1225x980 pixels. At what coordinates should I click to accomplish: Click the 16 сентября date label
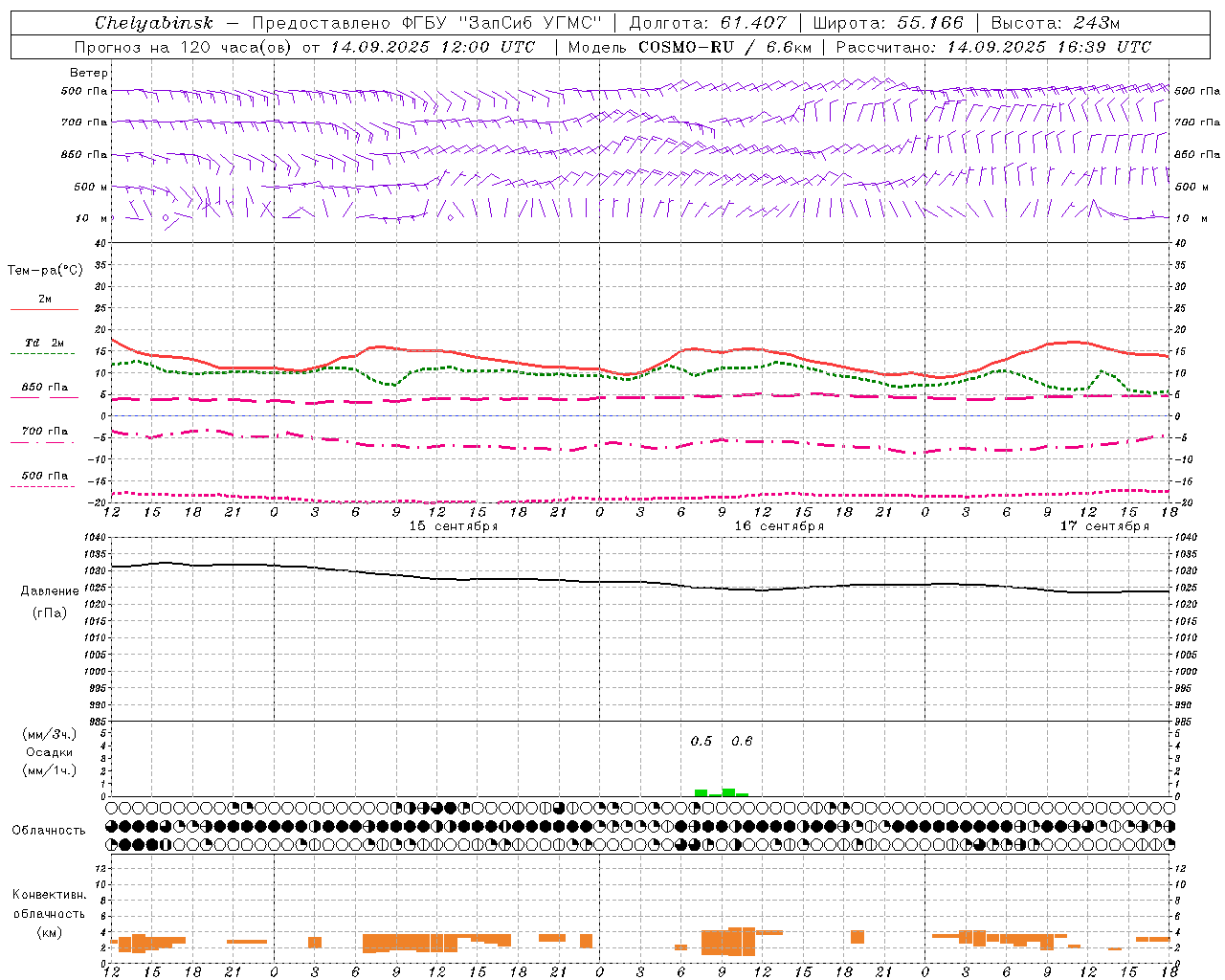779,526
